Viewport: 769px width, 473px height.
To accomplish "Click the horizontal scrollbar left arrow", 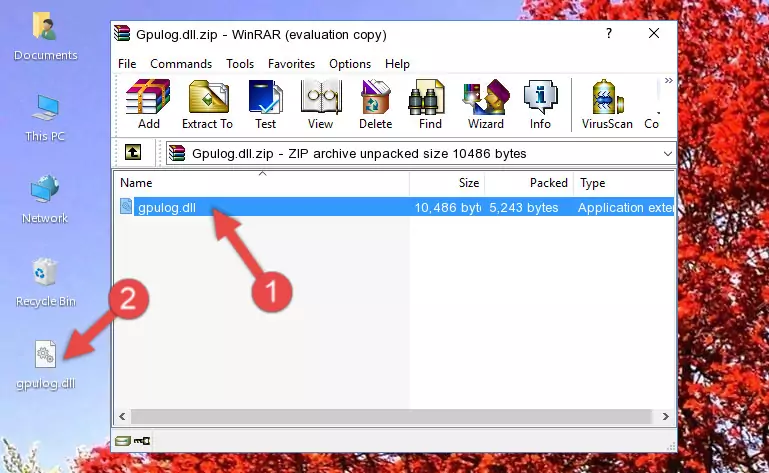I will (x=123, y=416).
